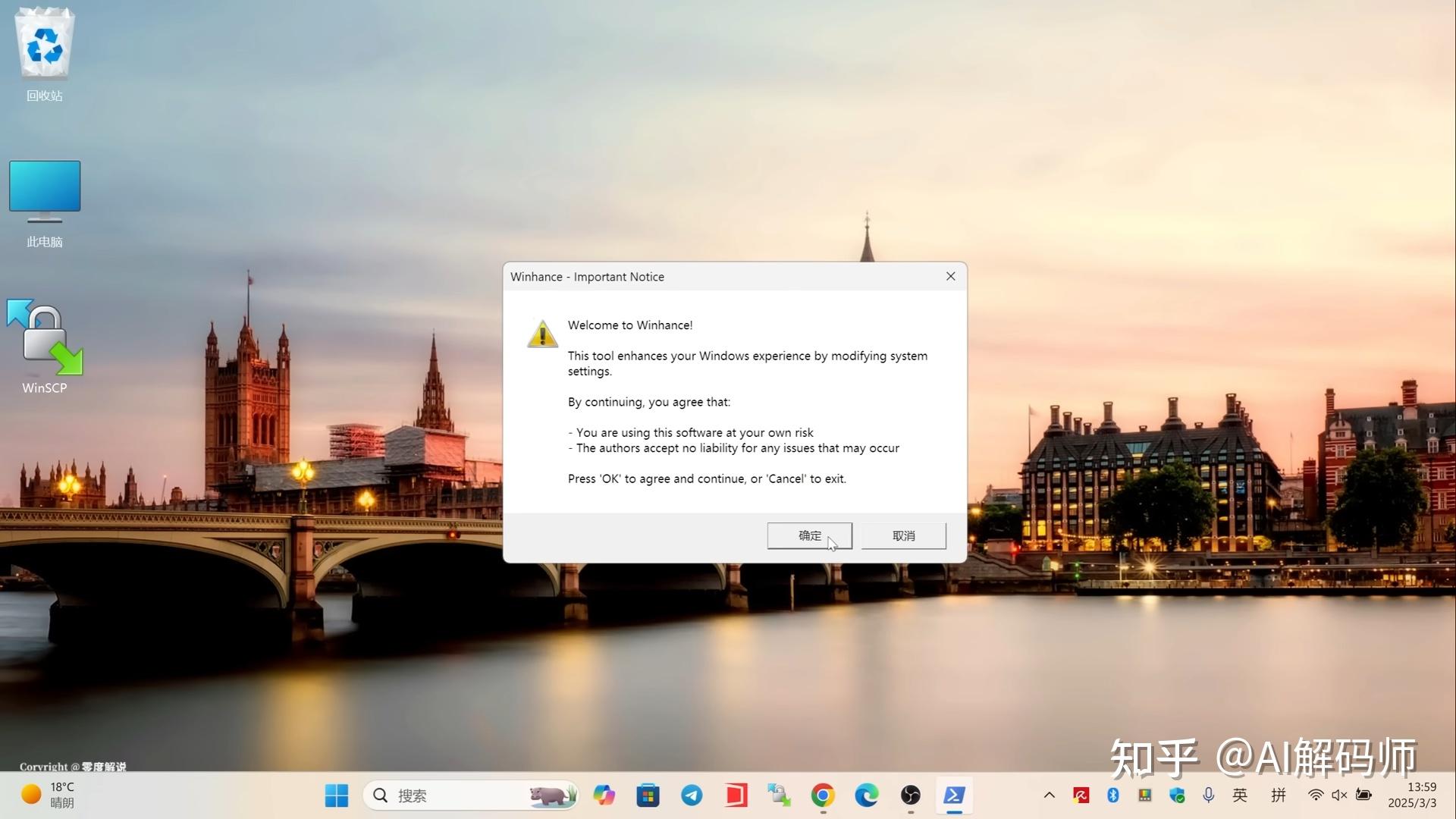Cancel the Winhance notice dialog
The width and height of the screenshot is (1456, 819).
pyautogui.click(x=903, y=535)
